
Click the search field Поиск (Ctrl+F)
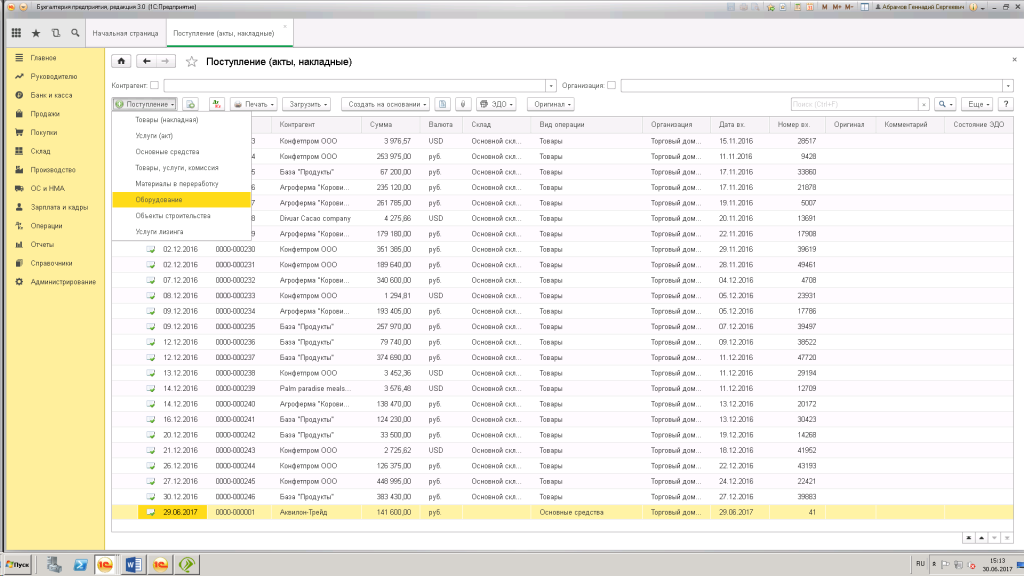(x=855, y=104)
